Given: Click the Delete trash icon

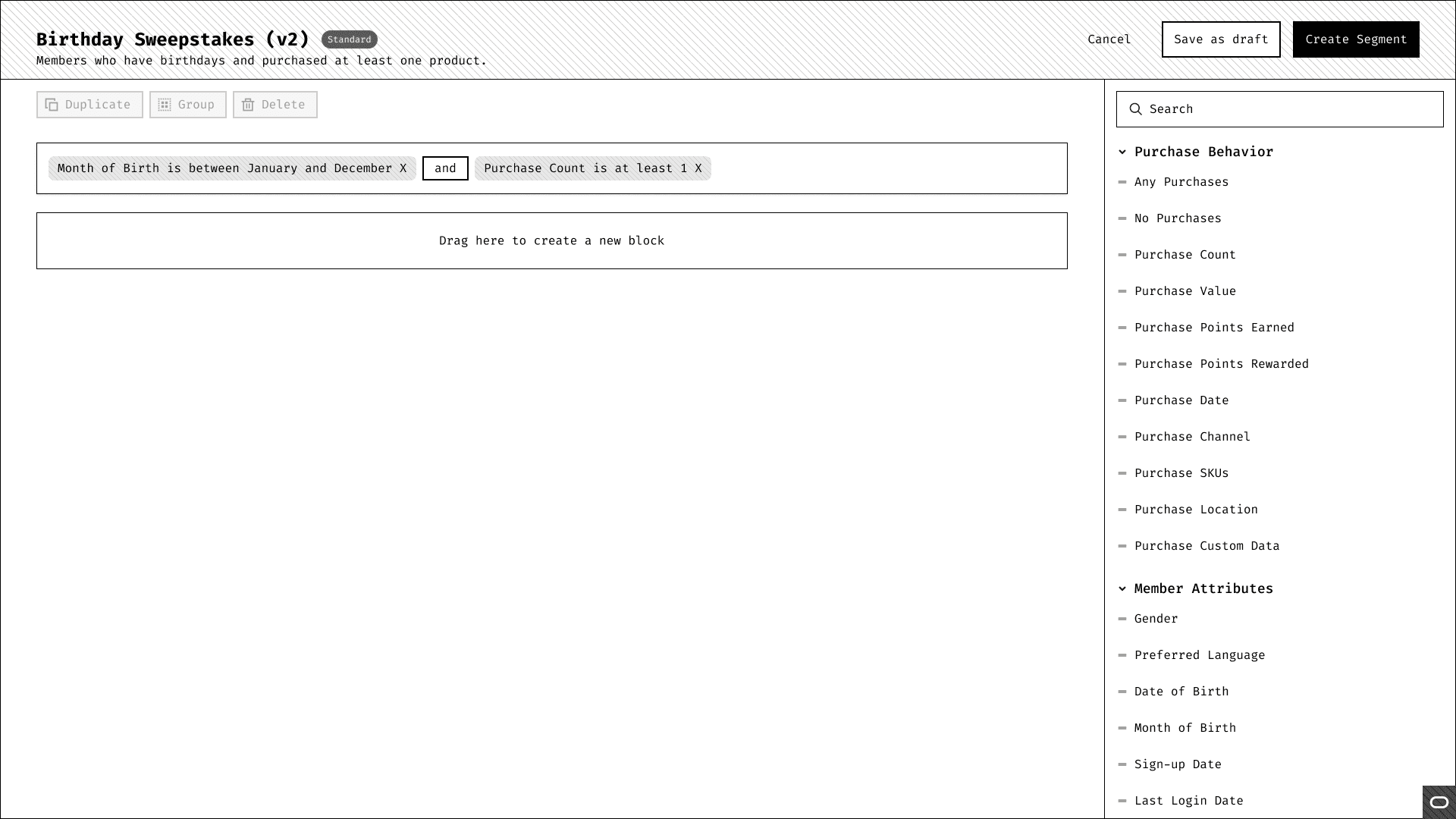Looking at the screenshot, I should [248, 105].
